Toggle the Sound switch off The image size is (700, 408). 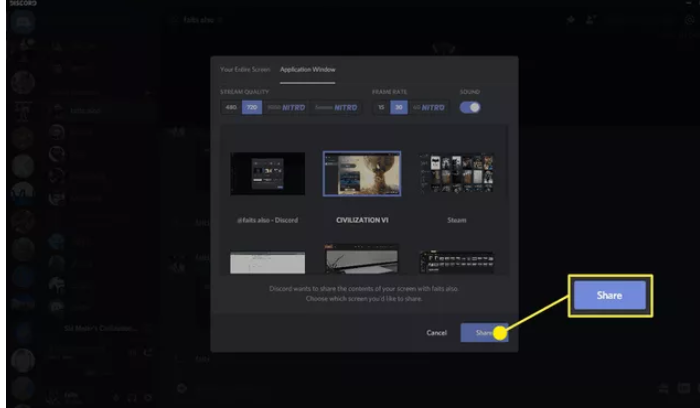(x=470, y=108)
